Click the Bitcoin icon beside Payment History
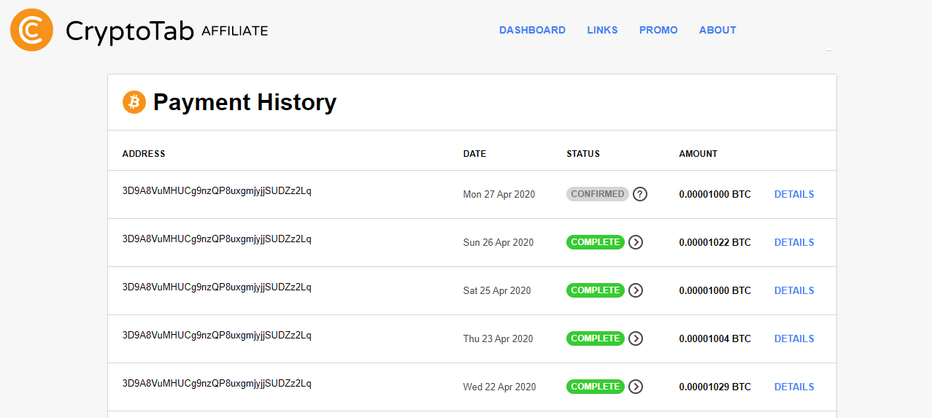 (134, 102)
